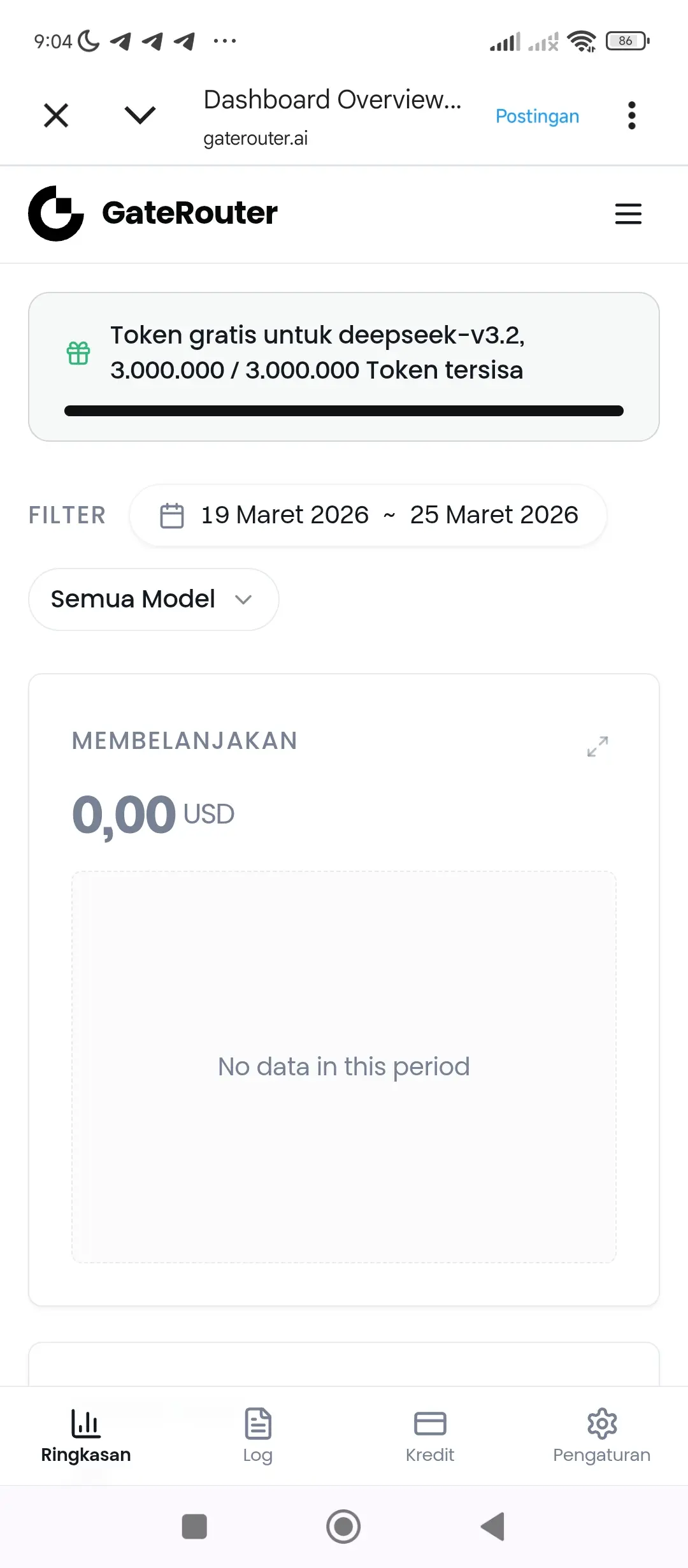Click the GateRouter logo icon

coord(56,214)
